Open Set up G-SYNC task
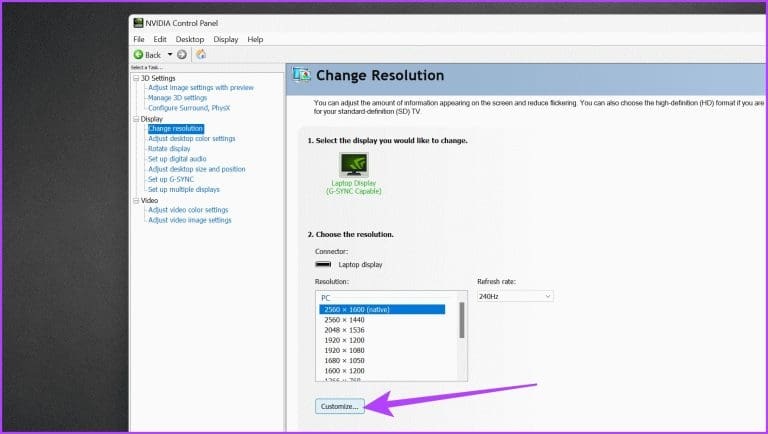This screenshot has width=768, height=434. pyautogui.click(x=170, y=179)
